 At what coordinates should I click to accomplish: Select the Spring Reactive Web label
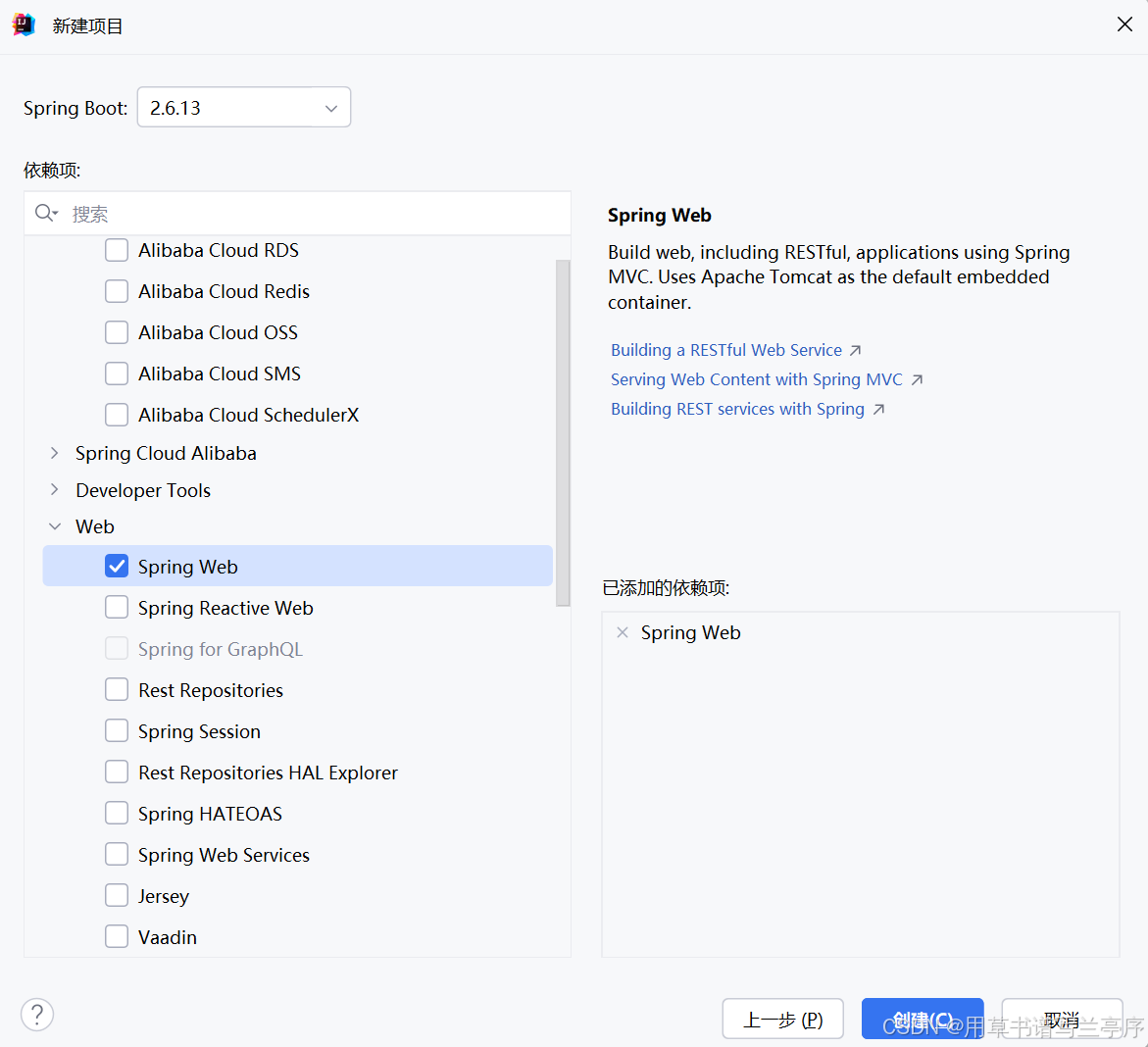(x=225, y=608)
